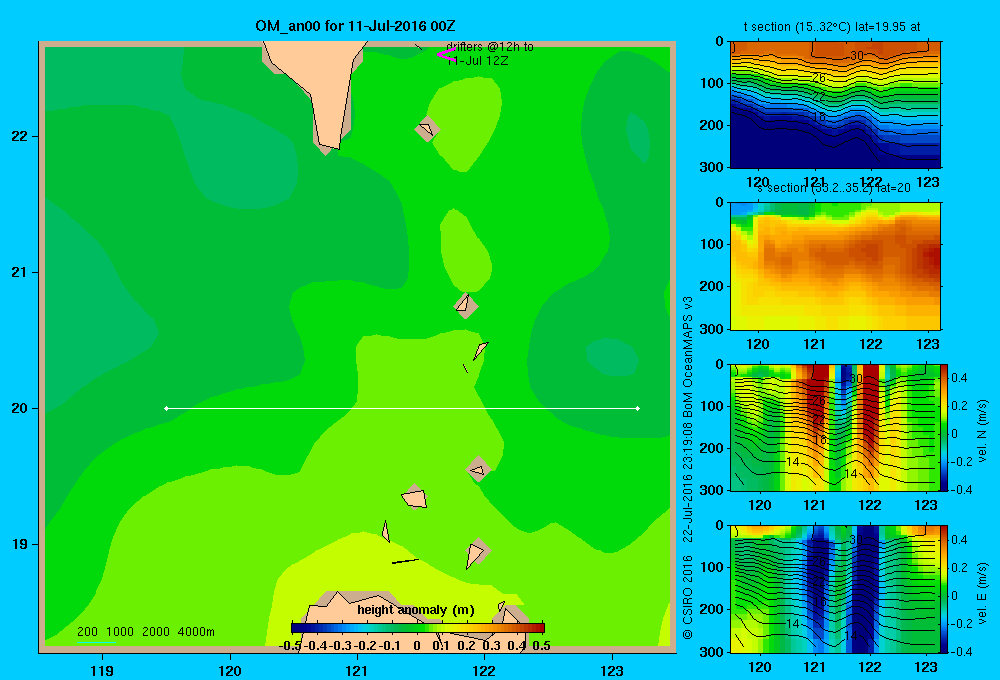The height and width of the screenshot is (680, 1000).
Task: Click the "2000" depth contour legend entry
Action: [x=156, y=632]
